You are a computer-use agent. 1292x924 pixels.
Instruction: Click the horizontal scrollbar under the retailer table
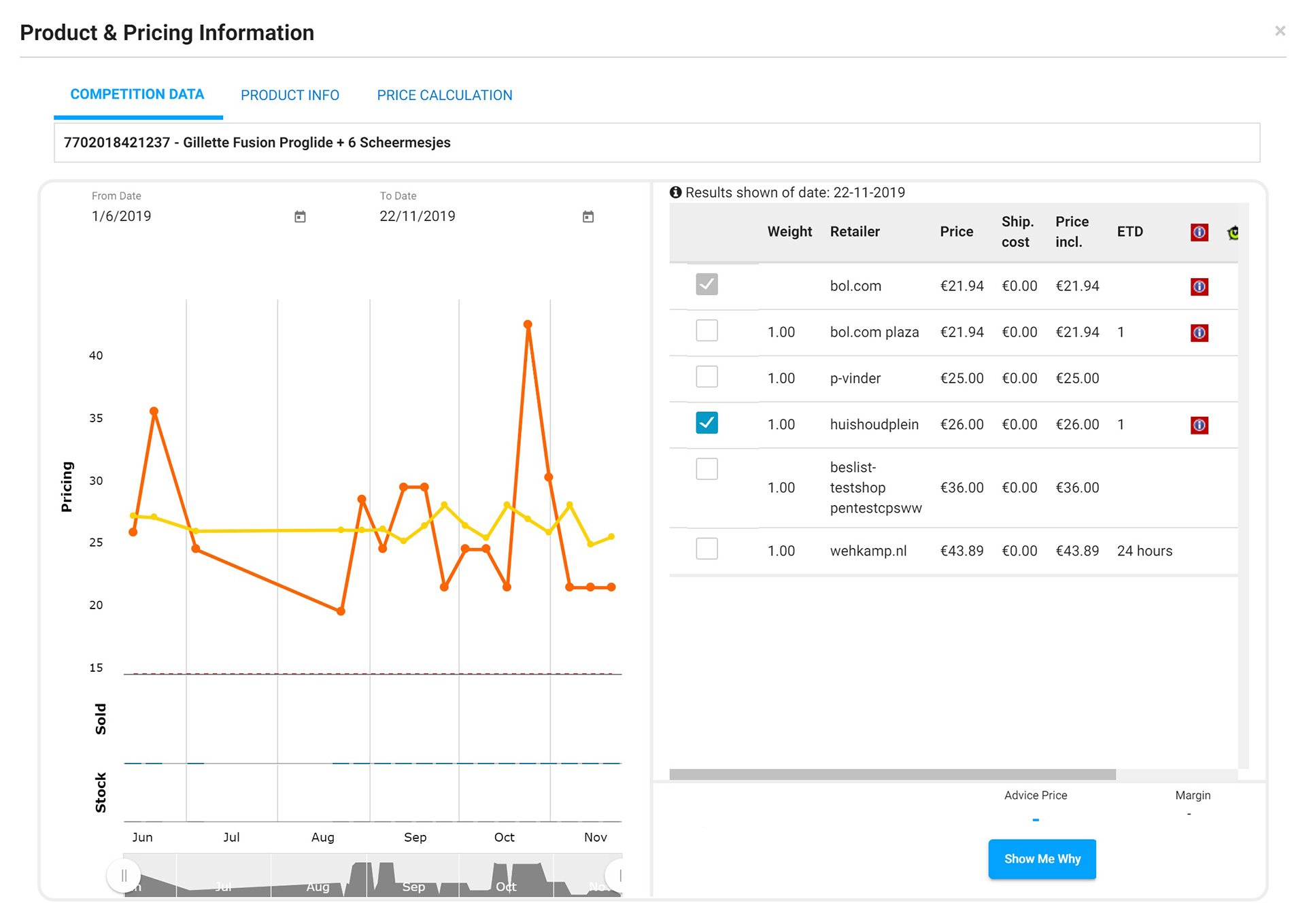point(892,774)
